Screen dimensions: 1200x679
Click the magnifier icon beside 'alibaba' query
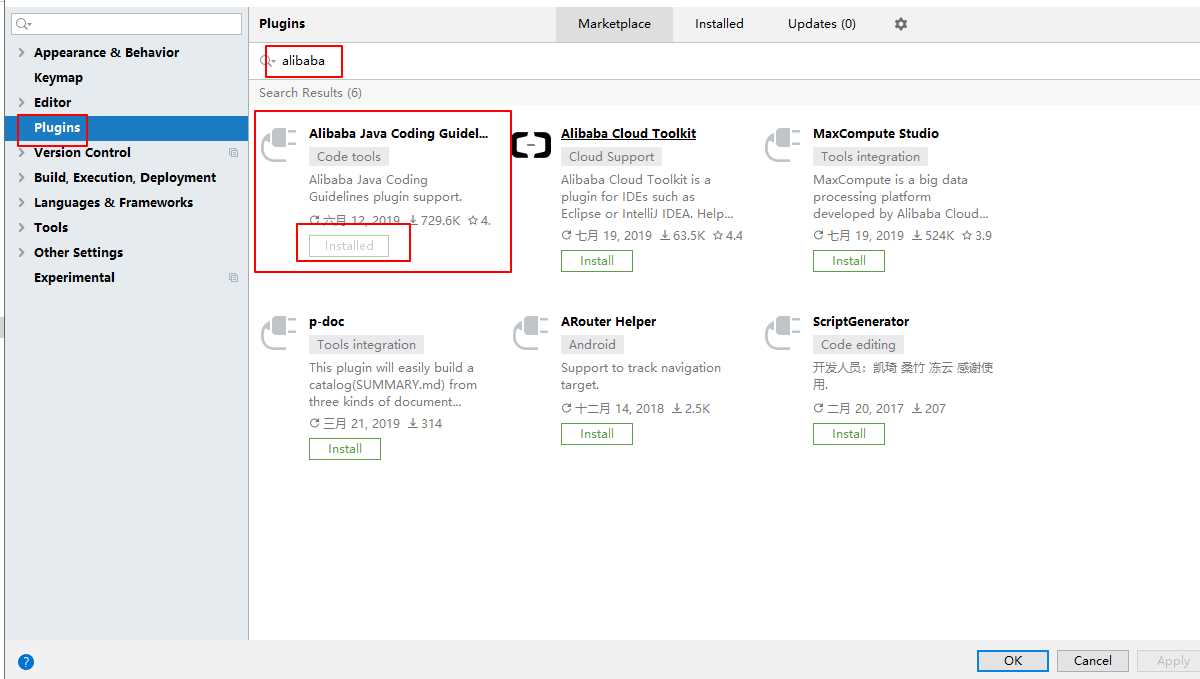click(x=268, y=61)
